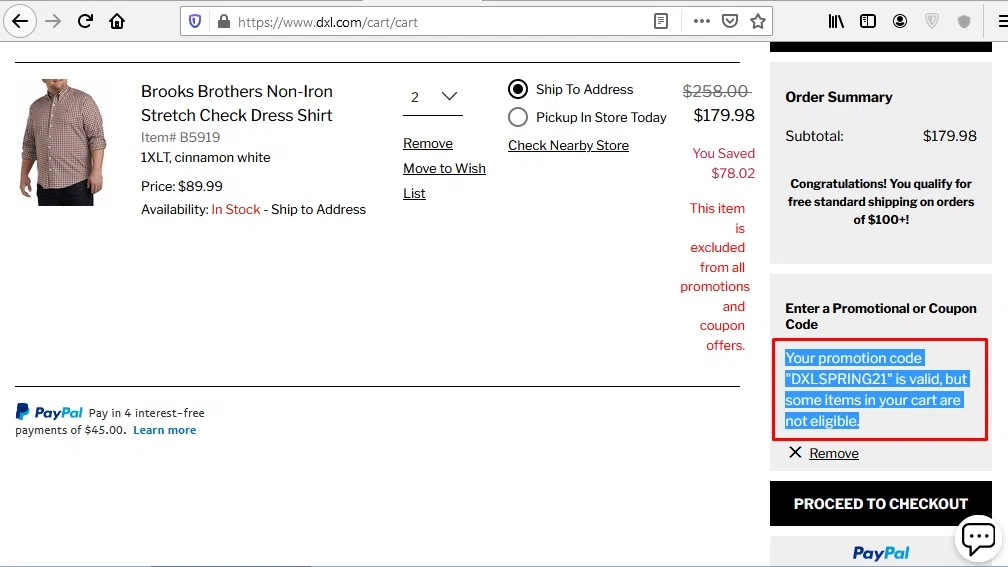Open the live chat bubble

[x=978, y=537]
